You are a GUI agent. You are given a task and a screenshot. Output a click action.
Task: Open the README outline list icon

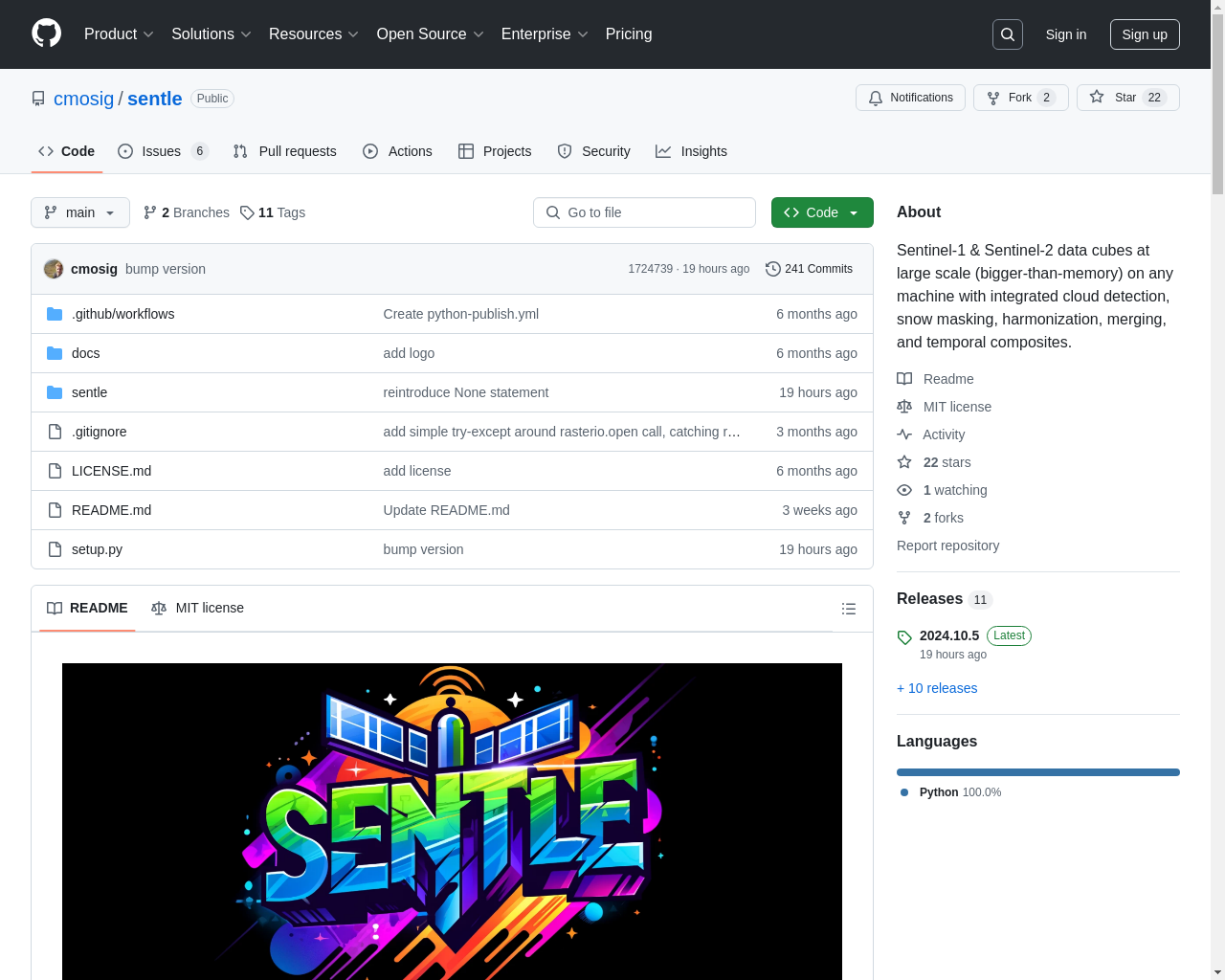tap(848, 609)
